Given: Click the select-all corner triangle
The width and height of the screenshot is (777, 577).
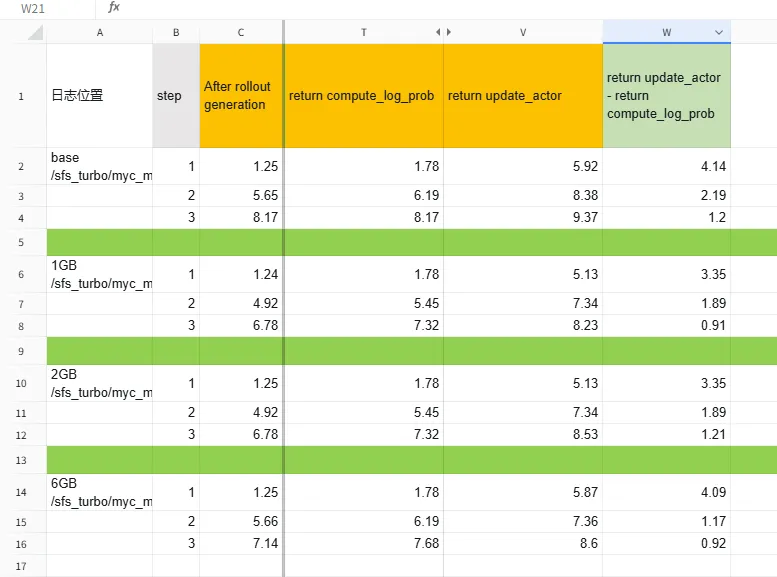Looking at the screenshot, I should (36, 33).
